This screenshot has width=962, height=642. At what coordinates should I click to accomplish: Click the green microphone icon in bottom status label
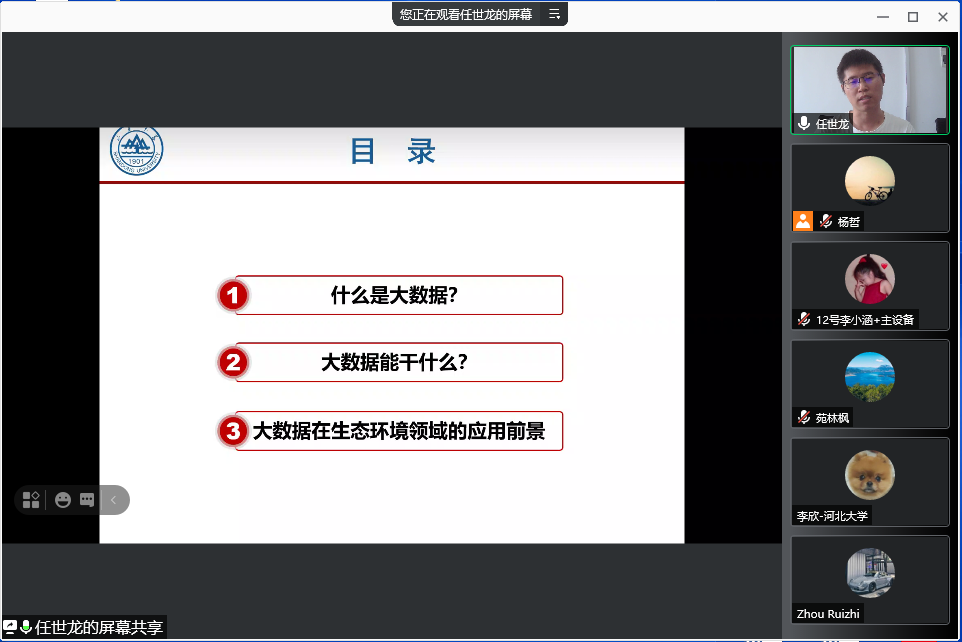[26, 627]
